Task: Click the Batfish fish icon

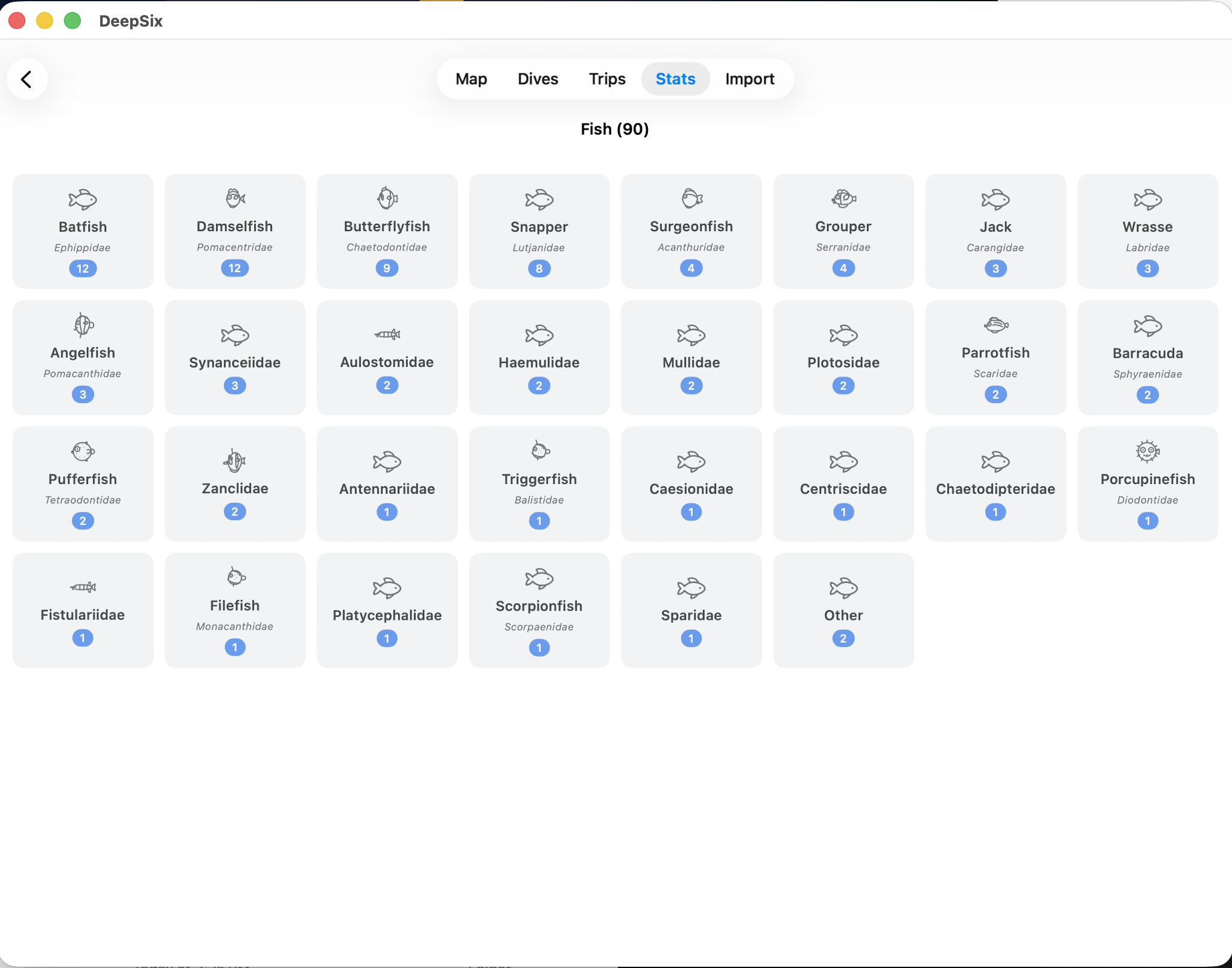Action: point(83,199)
